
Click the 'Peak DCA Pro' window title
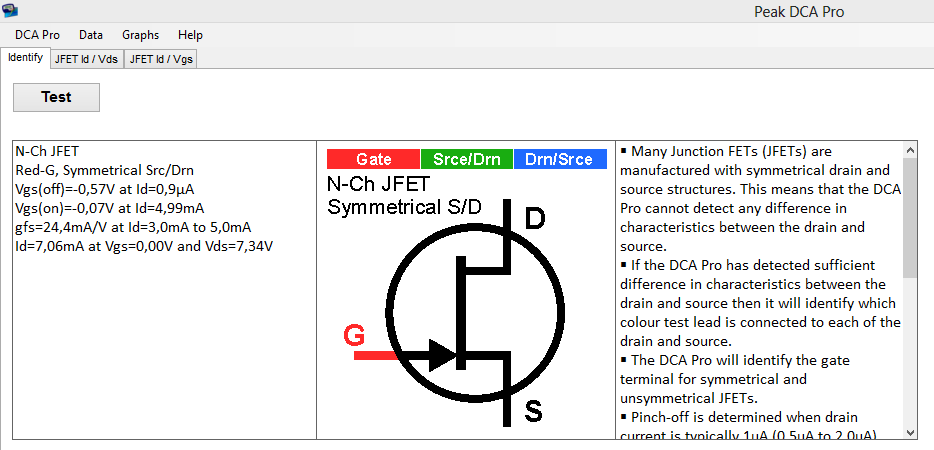(x=799, y=11)
